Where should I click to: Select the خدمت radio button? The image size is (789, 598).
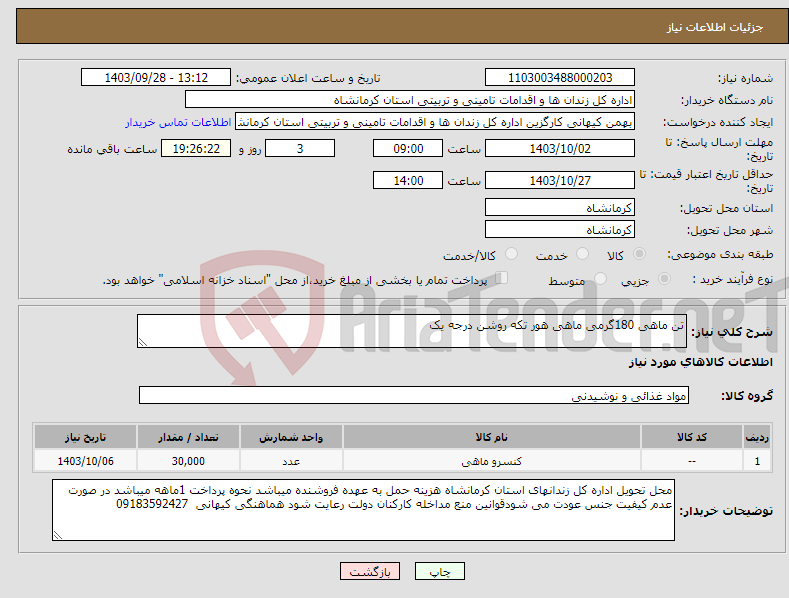582,254
